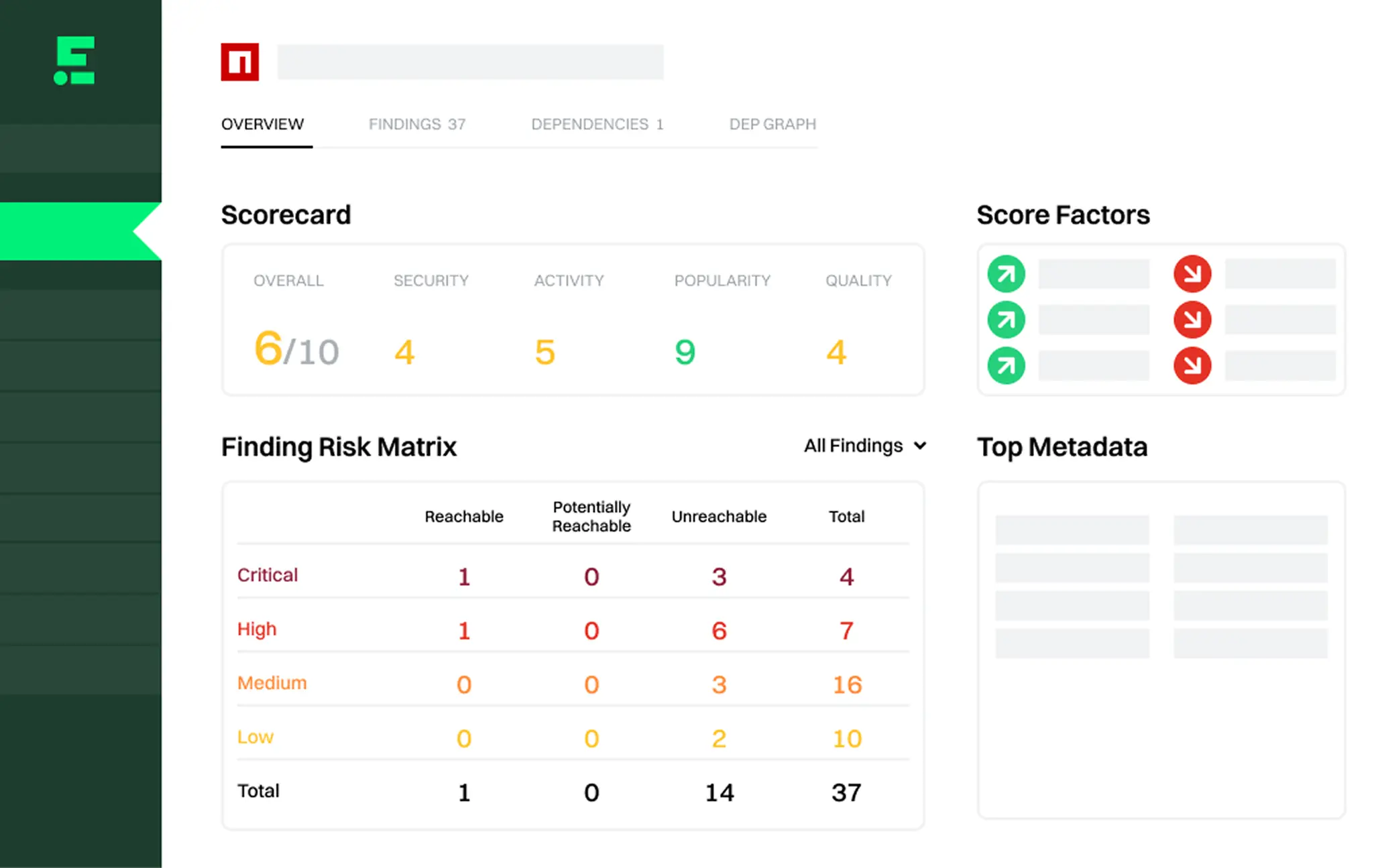Click the third green up-arrow score factor
Screen dimensions: 1376x868
(1006, 365)
